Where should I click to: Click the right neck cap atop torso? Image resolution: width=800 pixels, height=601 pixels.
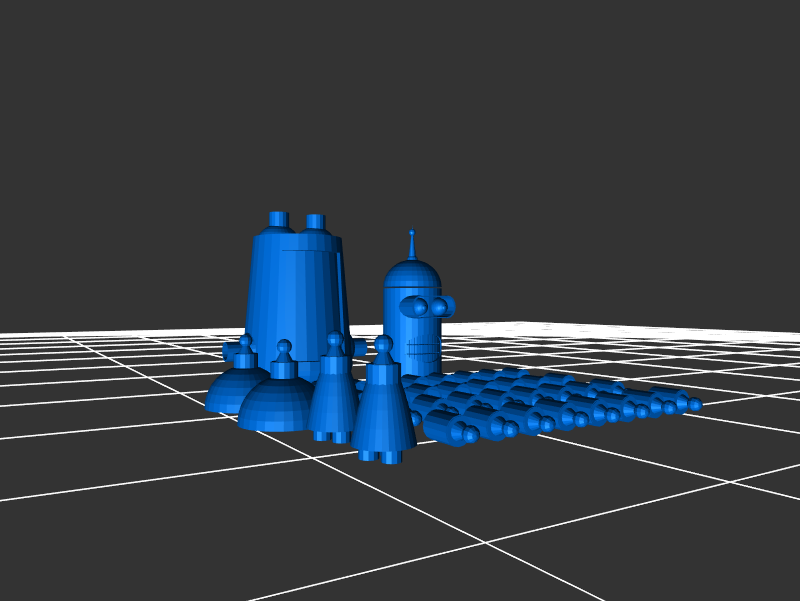click(x=315, y=222)
